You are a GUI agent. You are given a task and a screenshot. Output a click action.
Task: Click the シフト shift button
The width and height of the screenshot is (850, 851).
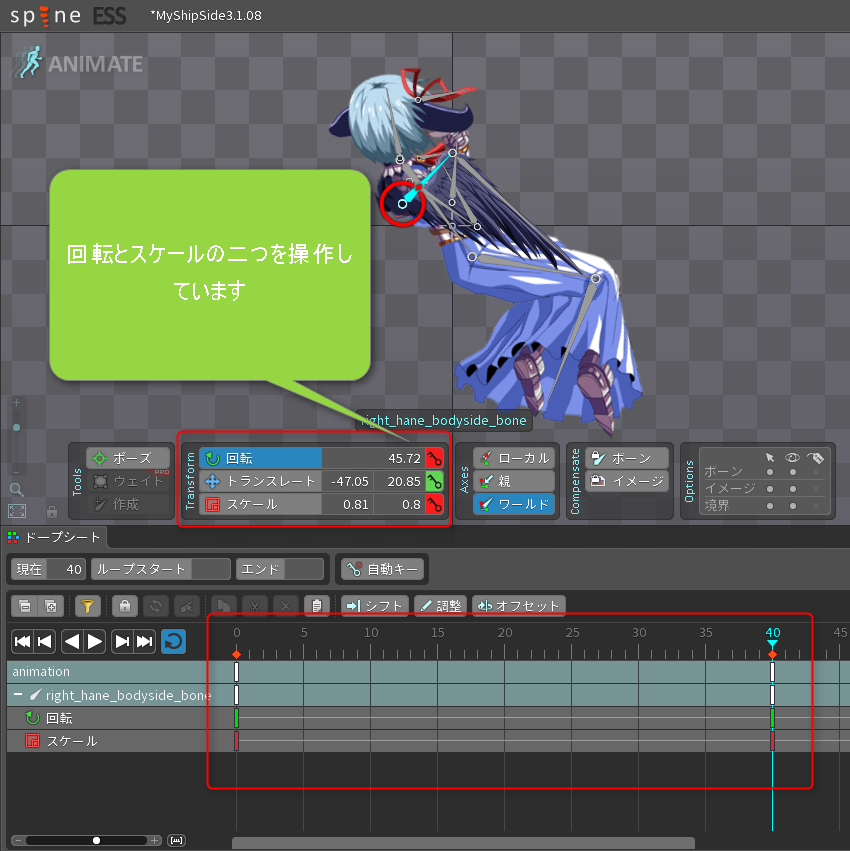[x=375, y=606]
